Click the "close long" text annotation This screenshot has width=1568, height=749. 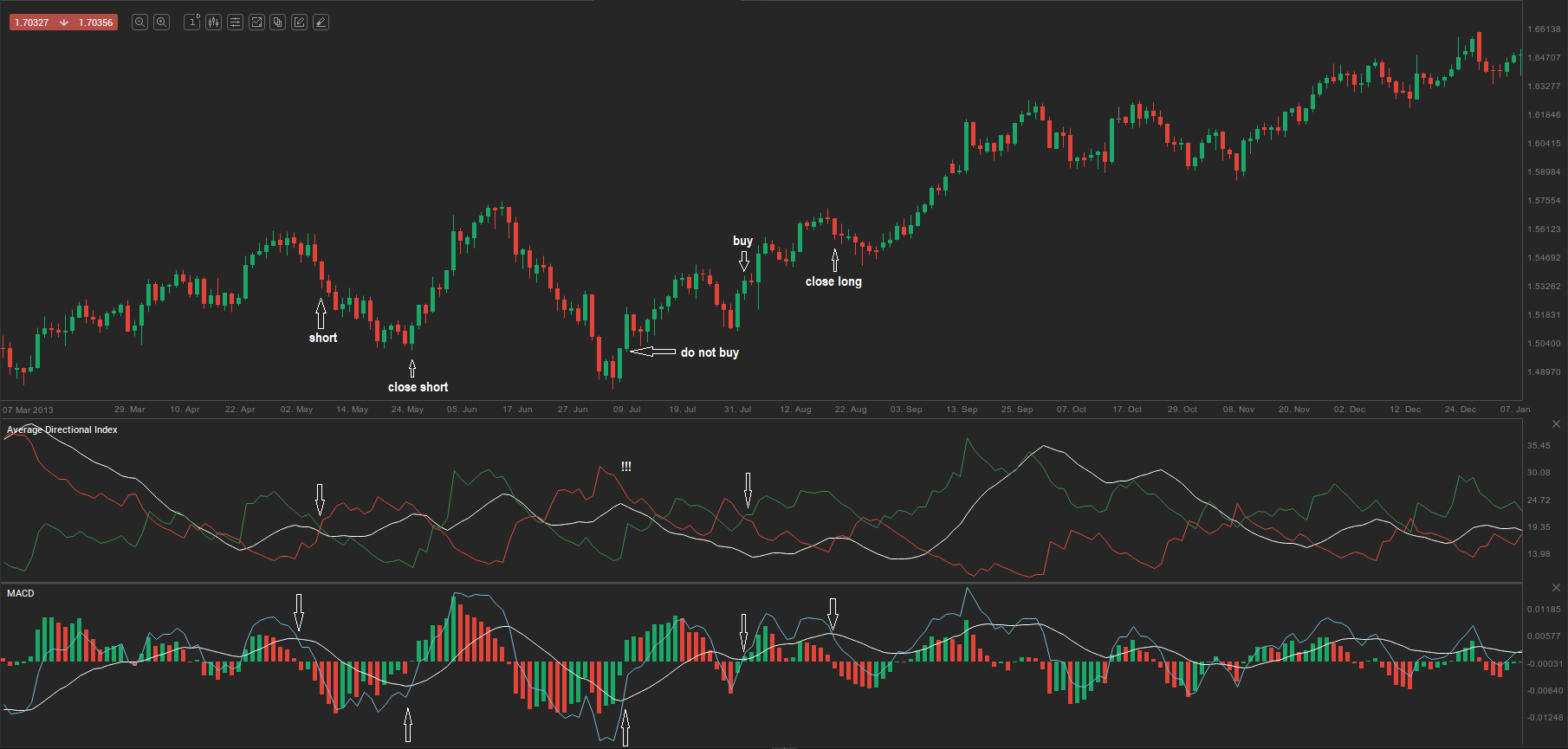pos(833,281)
